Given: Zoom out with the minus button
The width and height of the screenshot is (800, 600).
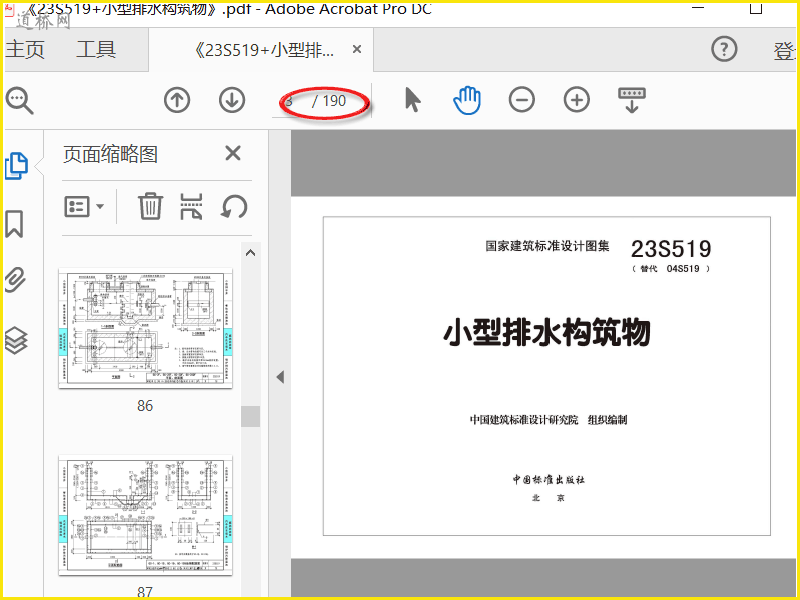Looking at the screenshot, I should tap(521, 99).
